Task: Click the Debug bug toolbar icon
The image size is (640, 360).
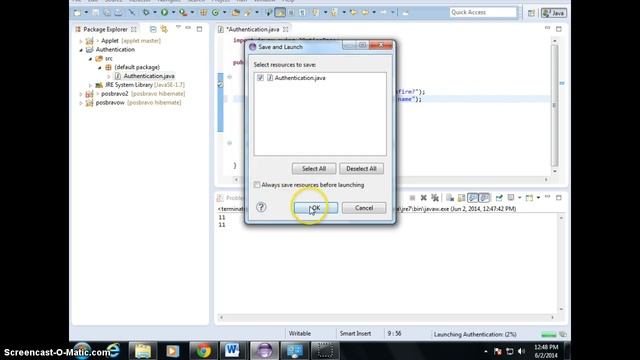Action: (x=146, y=13)
